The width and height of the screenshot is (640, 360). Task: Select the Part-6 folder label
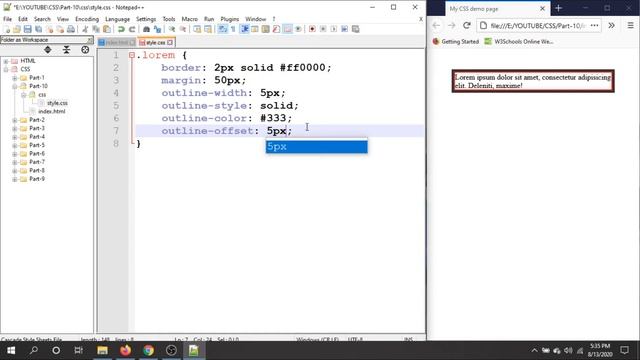pos(37,154)
